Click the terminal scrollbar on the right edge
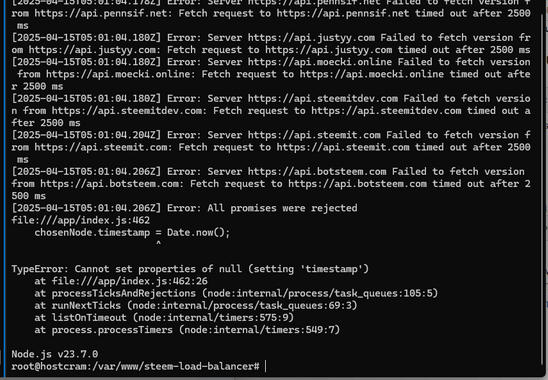548x380 pixels. 544,189
